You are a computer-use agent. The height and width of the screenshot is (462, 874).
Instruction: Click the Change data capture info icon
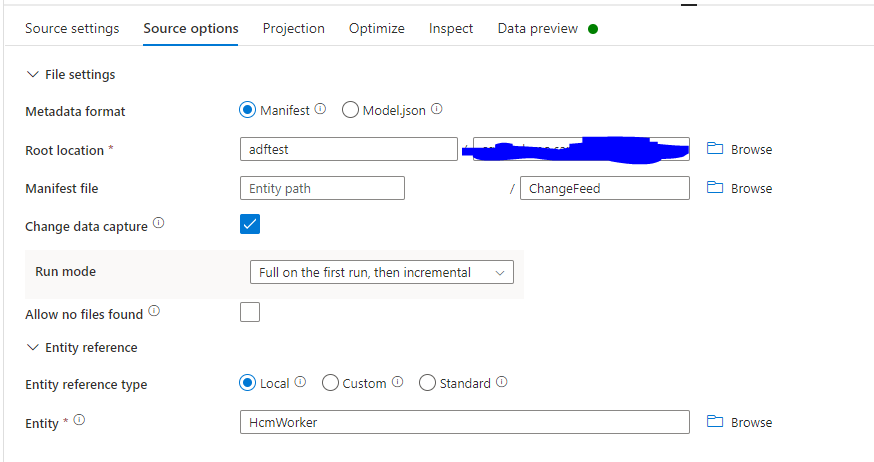[158, 225]
